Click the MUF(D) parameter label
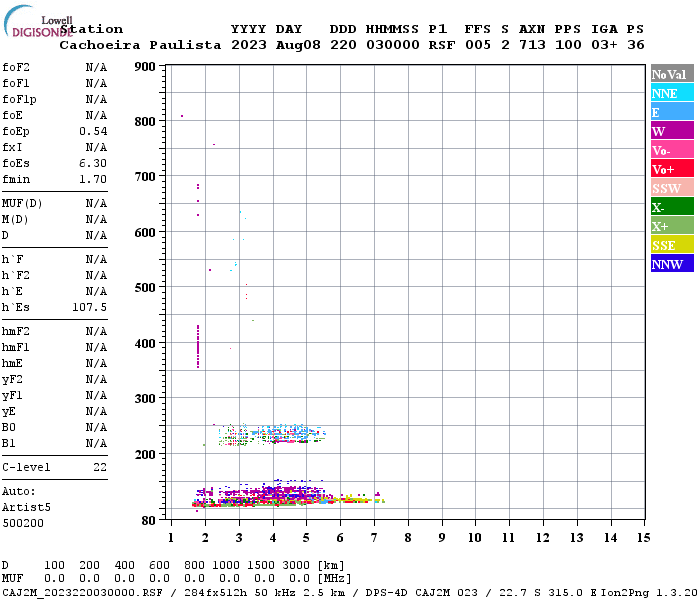This screenshot has width=700, height=600. click(x=22, y=204)
